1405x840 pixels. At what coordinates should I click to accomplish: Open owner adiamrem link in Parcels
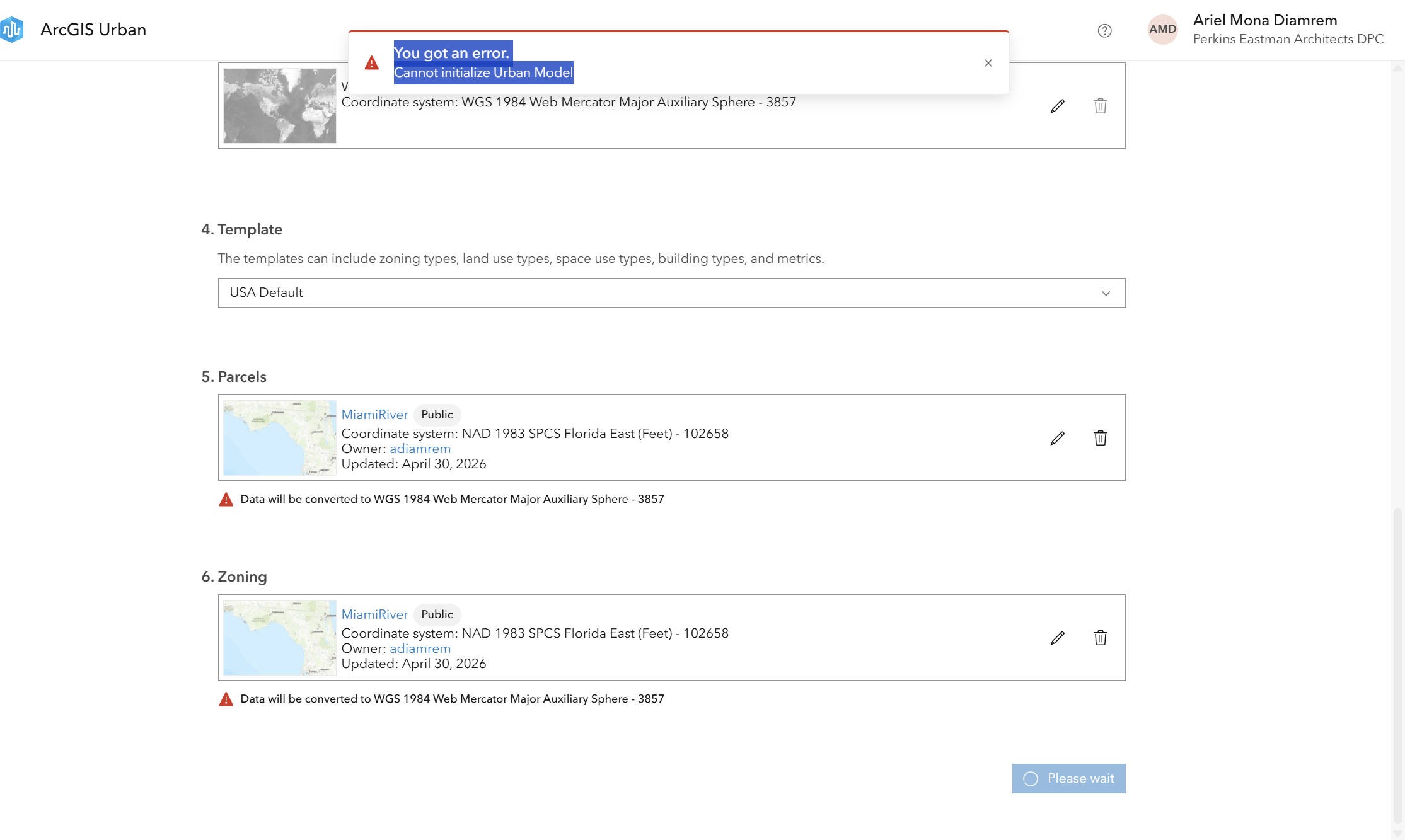coord(420,449)
